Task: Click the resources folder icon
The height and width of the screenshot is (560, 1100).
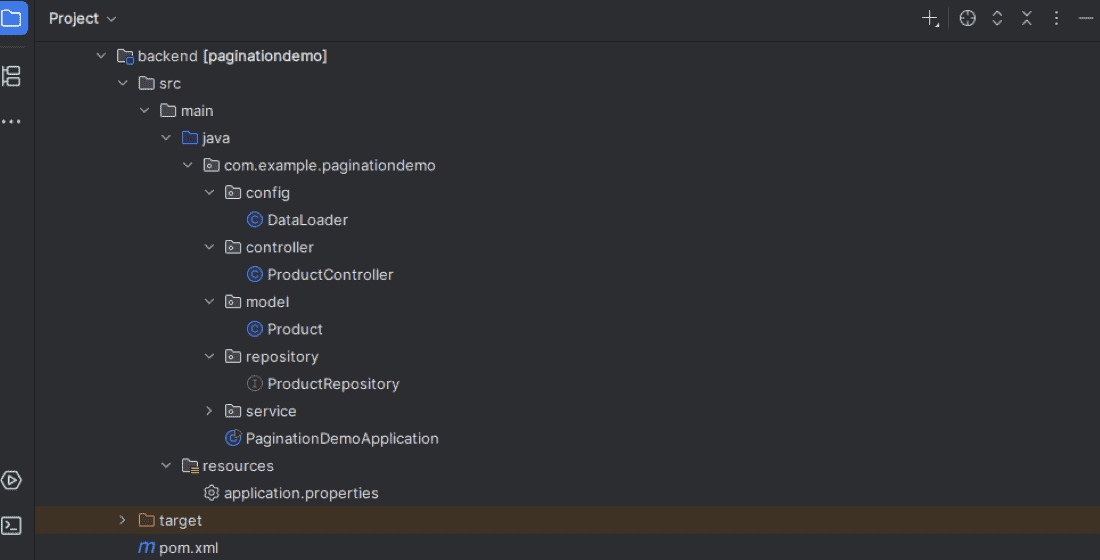Action: pyautogui.click(x=190, y=466)
